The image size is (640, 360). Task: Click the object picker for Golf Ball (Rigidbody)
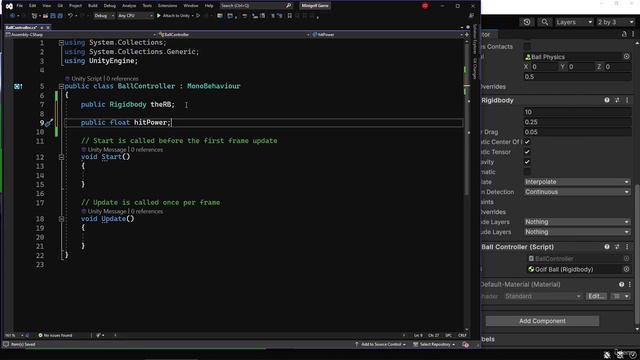click(x=627, y=269)
